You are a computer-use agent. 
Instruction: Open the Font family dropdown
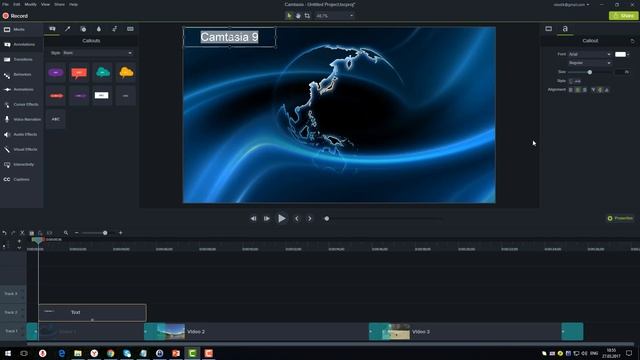590,54
